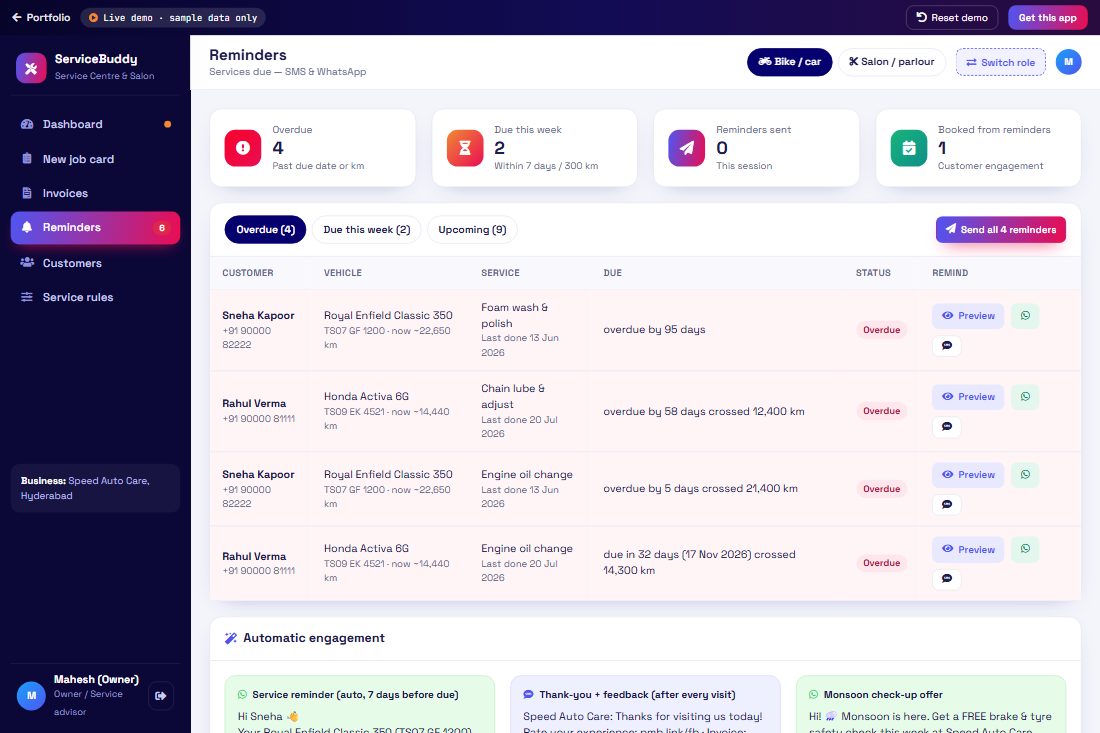Send WhatsApp for Foam wash & polish row

pos(1025,316)
